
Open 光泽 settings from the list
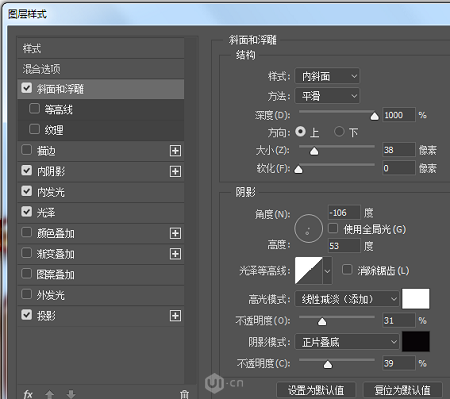pos(101,213)
